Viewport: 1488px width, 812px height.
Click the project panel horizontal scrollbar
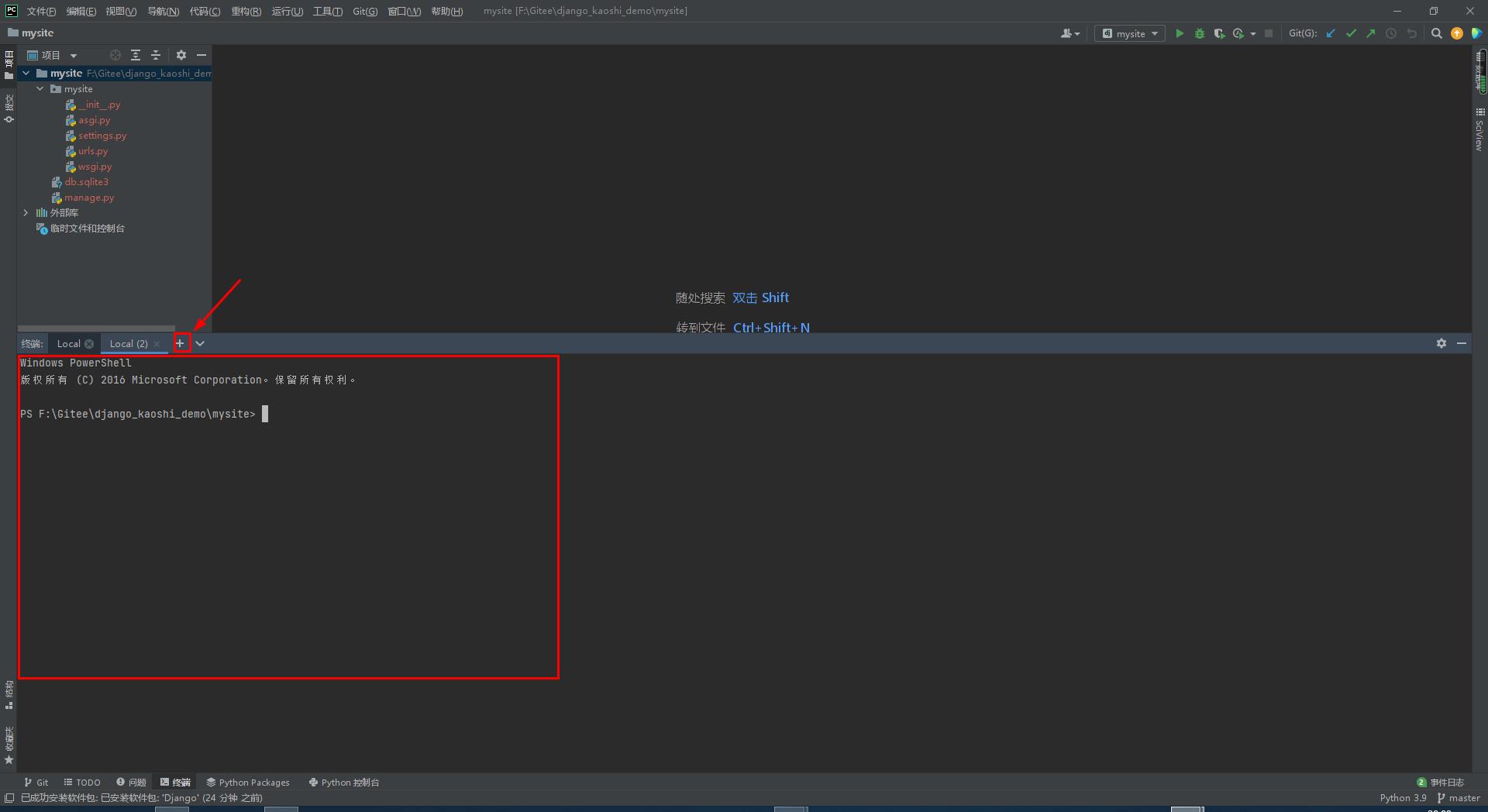[x=96, y=329]
